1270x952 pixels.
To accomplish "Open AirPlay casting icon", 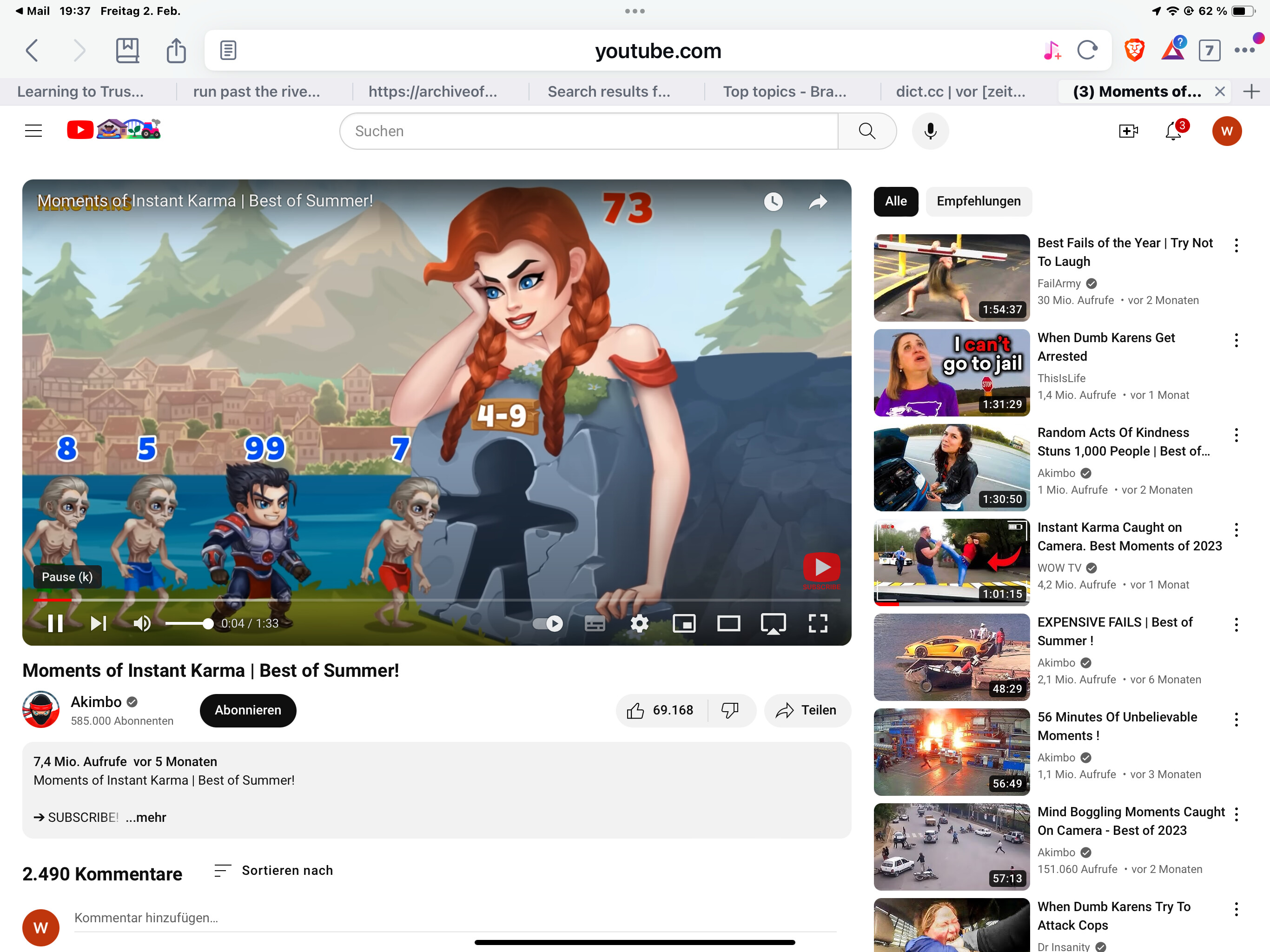I will (x=774, y=623).
